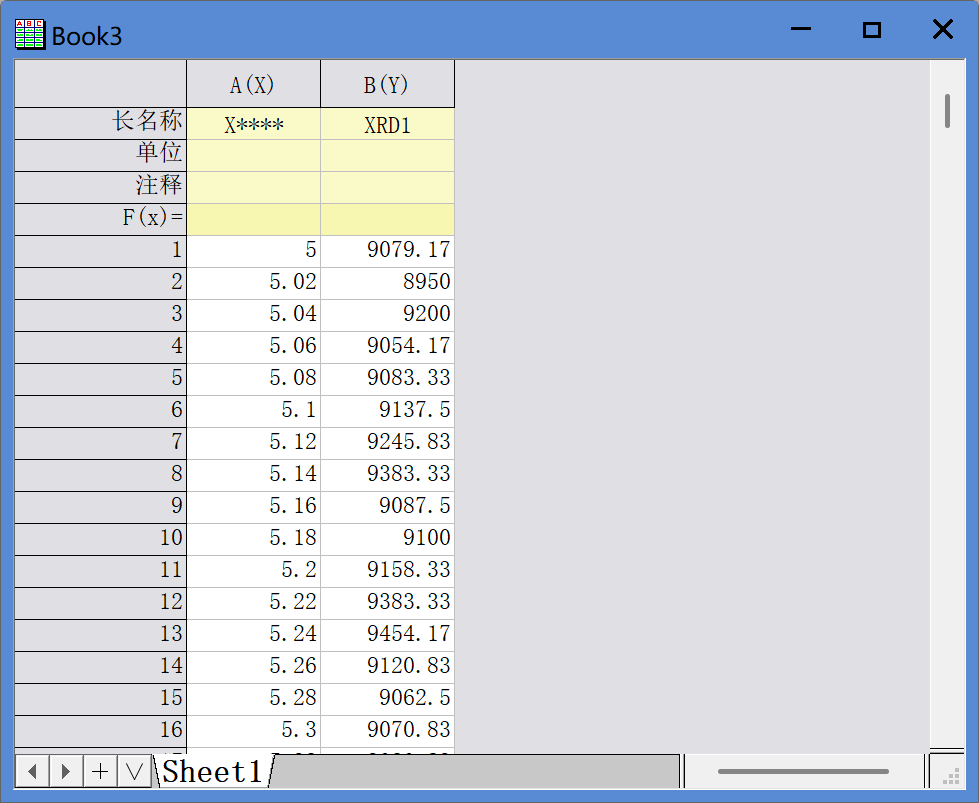Add a new sheet with plus button
This screenshot has height=803, width=979.
point(100,771)
